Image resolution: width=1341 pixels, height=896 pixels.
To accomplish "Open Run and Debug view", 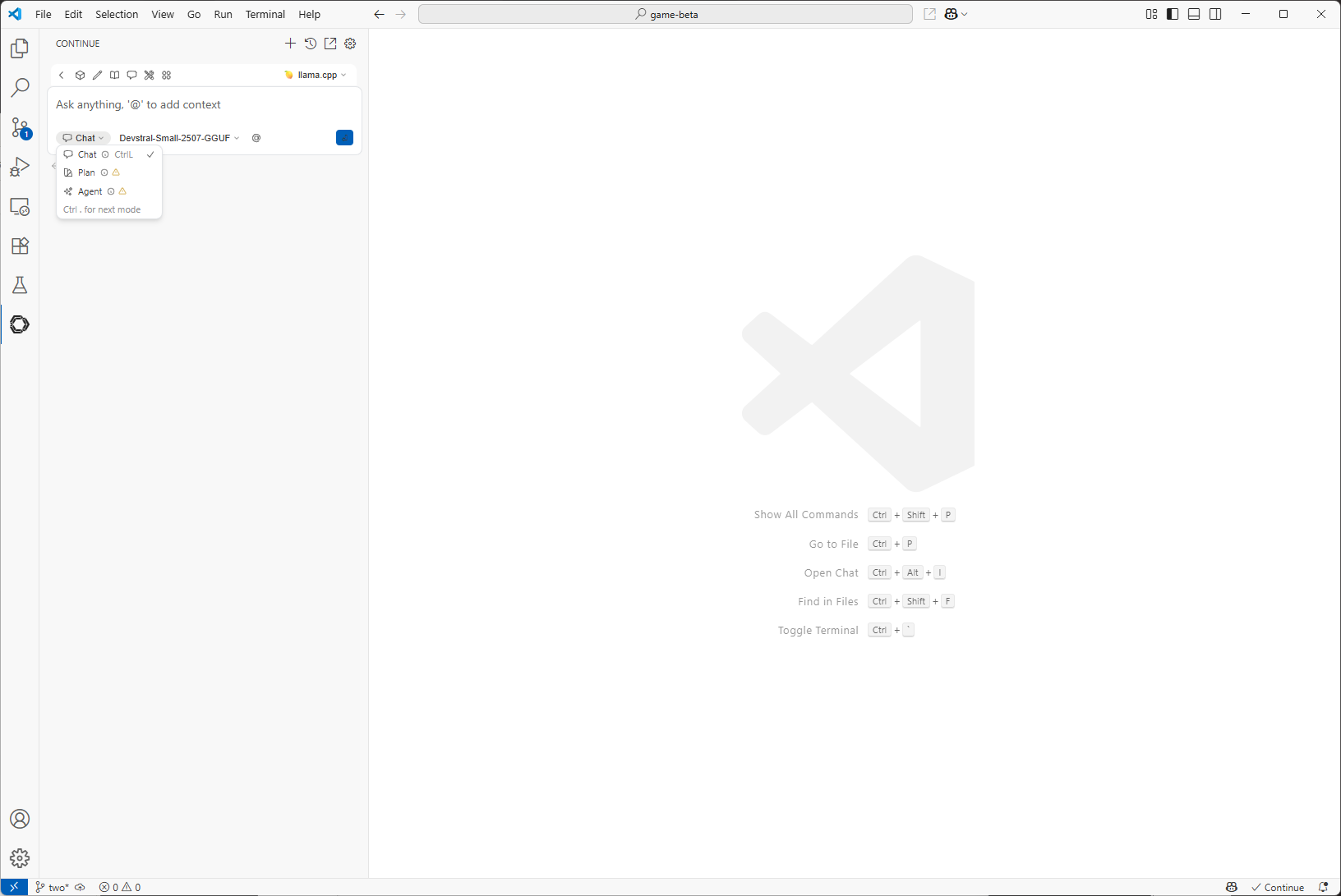I will click(20, 167).
